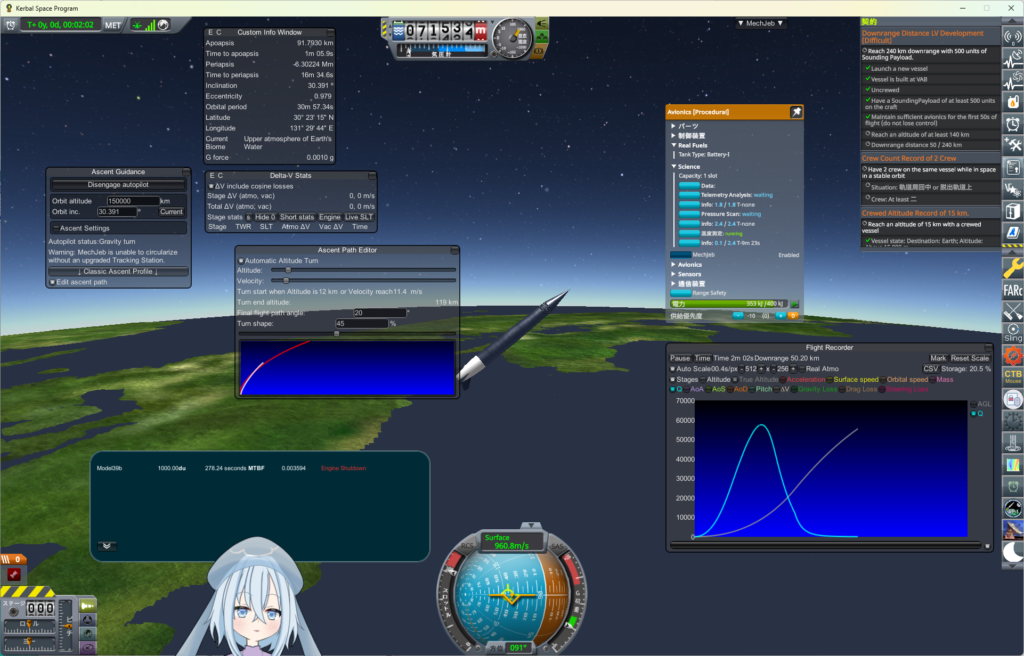Image resolution: width=1024 pixels, height=656 pixels.
Task: Open the orange gear MechJeb-style icon
Action: (x=1012, y=355)
